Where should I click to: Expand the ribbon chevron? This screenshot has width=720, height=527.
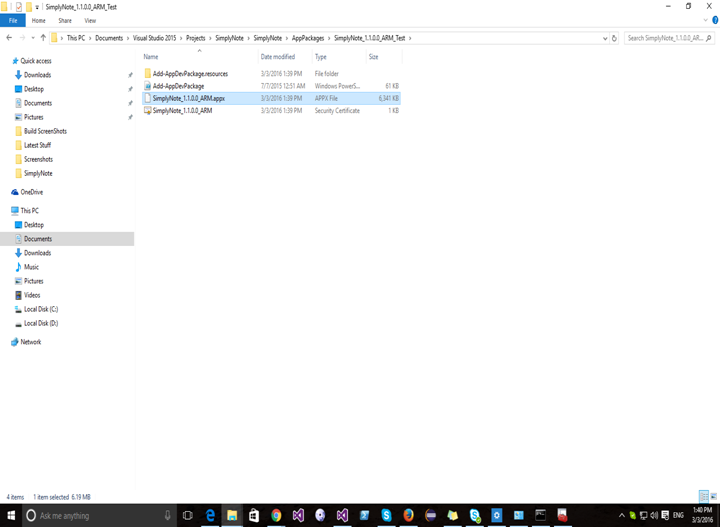(705, 20)
